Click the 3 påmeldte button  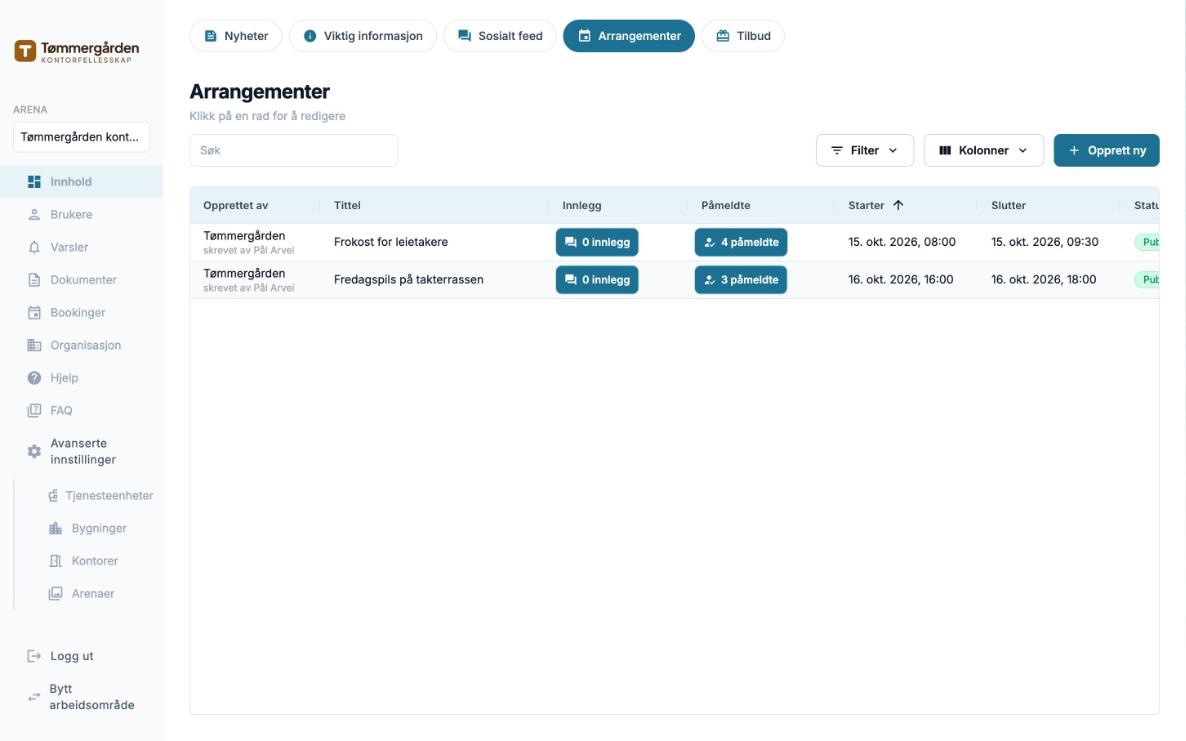pos(740,280)
